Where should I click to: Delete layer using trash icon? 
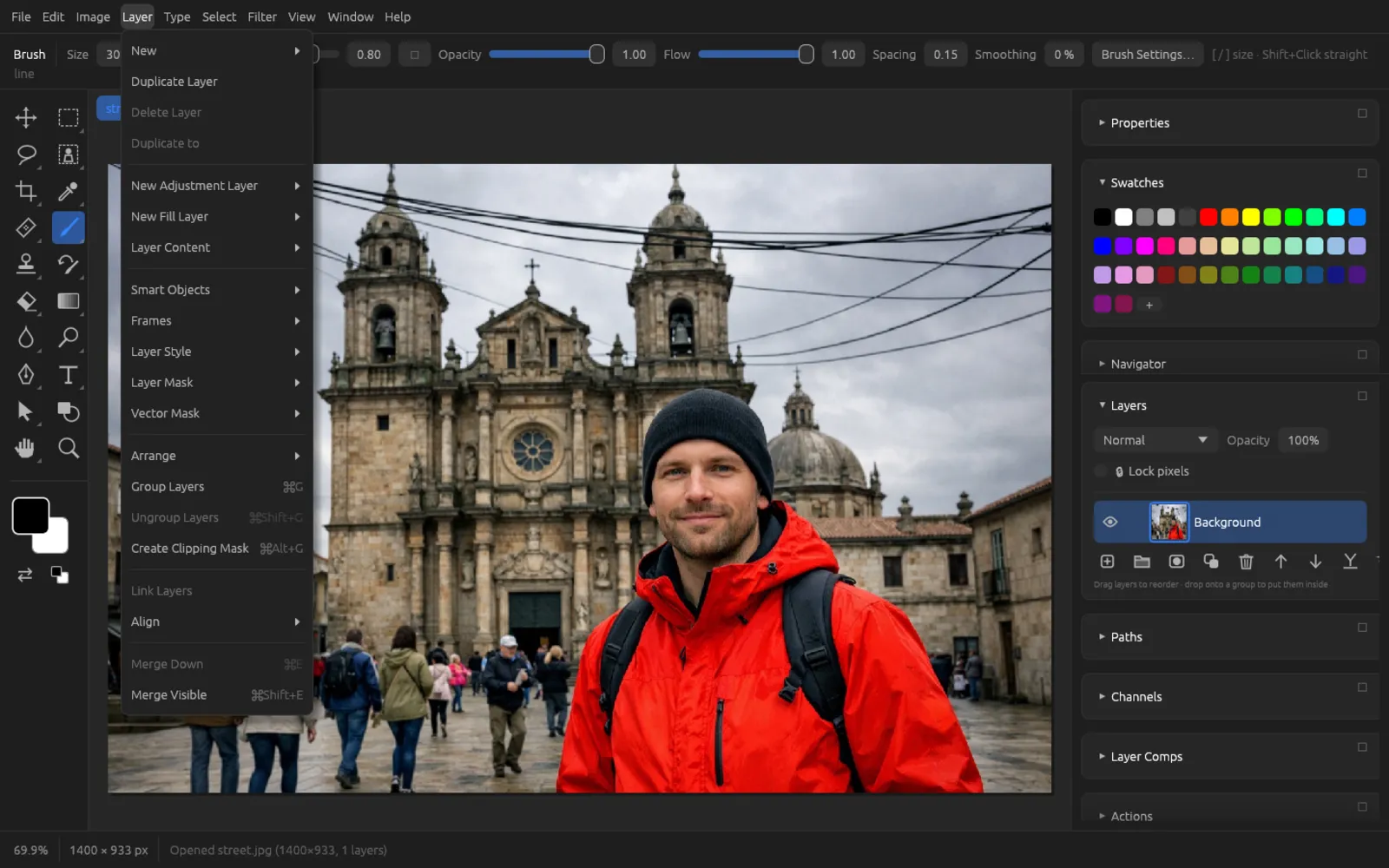tap(1246, 562)
